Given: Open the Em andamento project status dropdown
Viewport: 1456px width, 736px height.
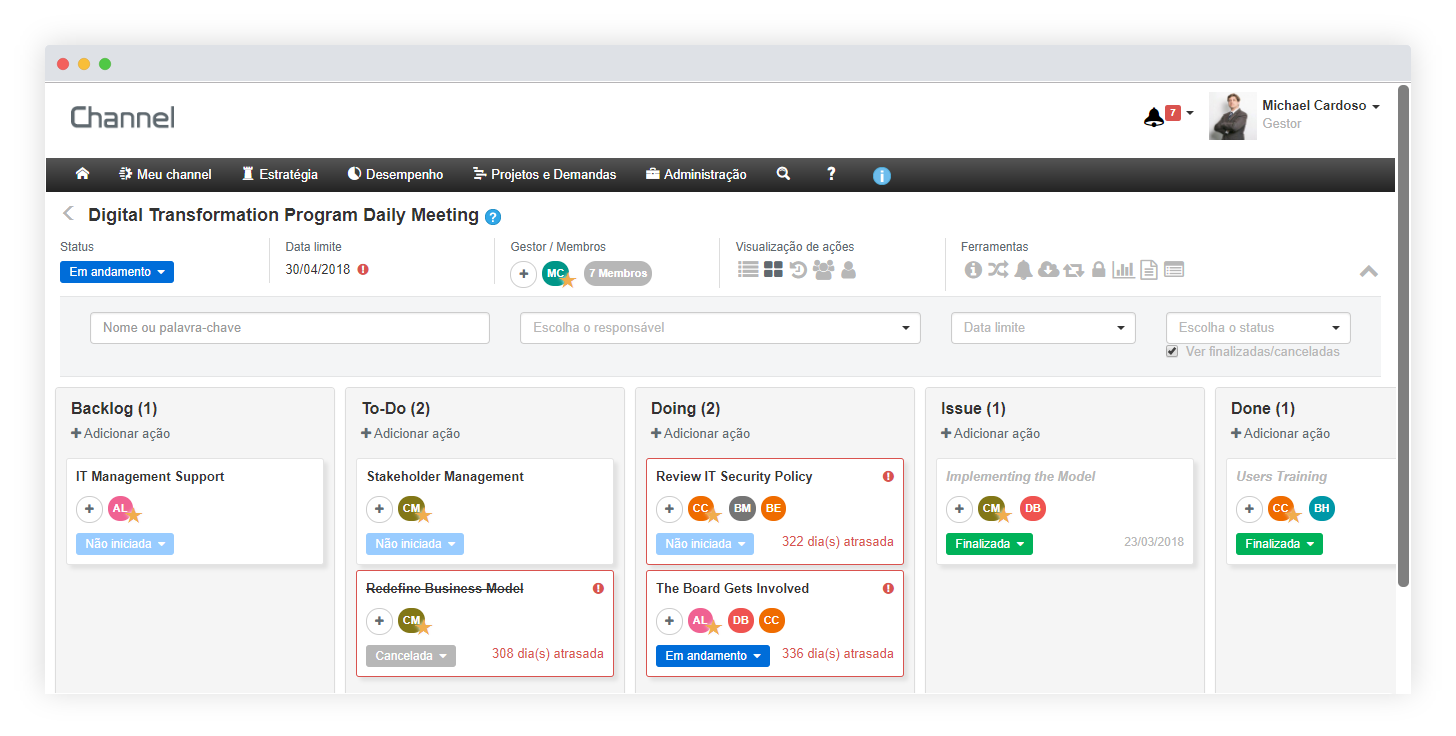Looking at the screenshot, I should point(117,272).
